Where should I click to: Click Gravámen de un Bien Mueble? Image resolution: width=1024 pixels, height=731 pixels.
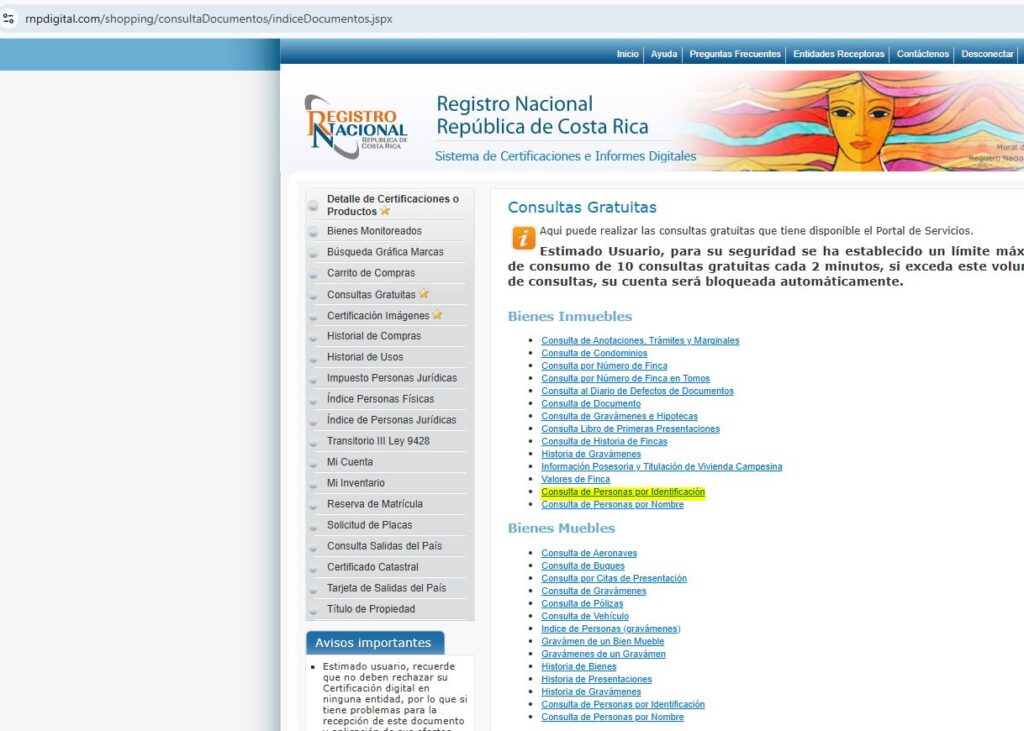(x=603, y=642)
